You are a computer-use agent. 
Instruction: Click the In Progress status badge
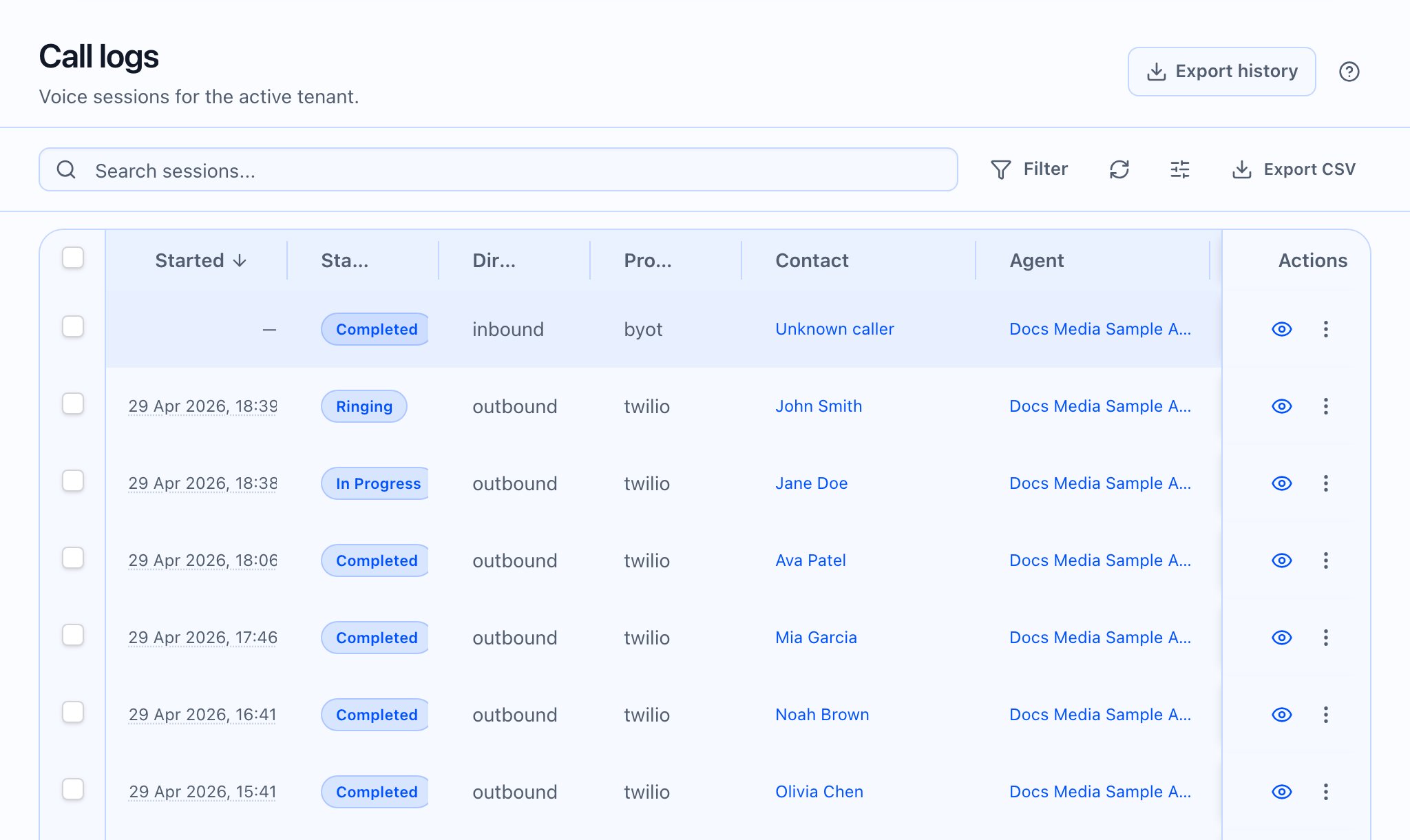375,483
